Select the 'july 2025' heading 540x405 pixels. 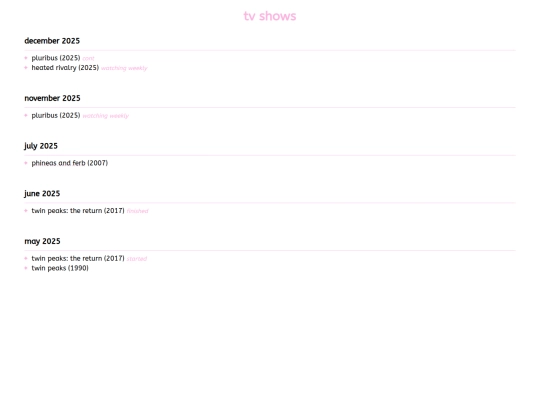click(x=41, y=146)
